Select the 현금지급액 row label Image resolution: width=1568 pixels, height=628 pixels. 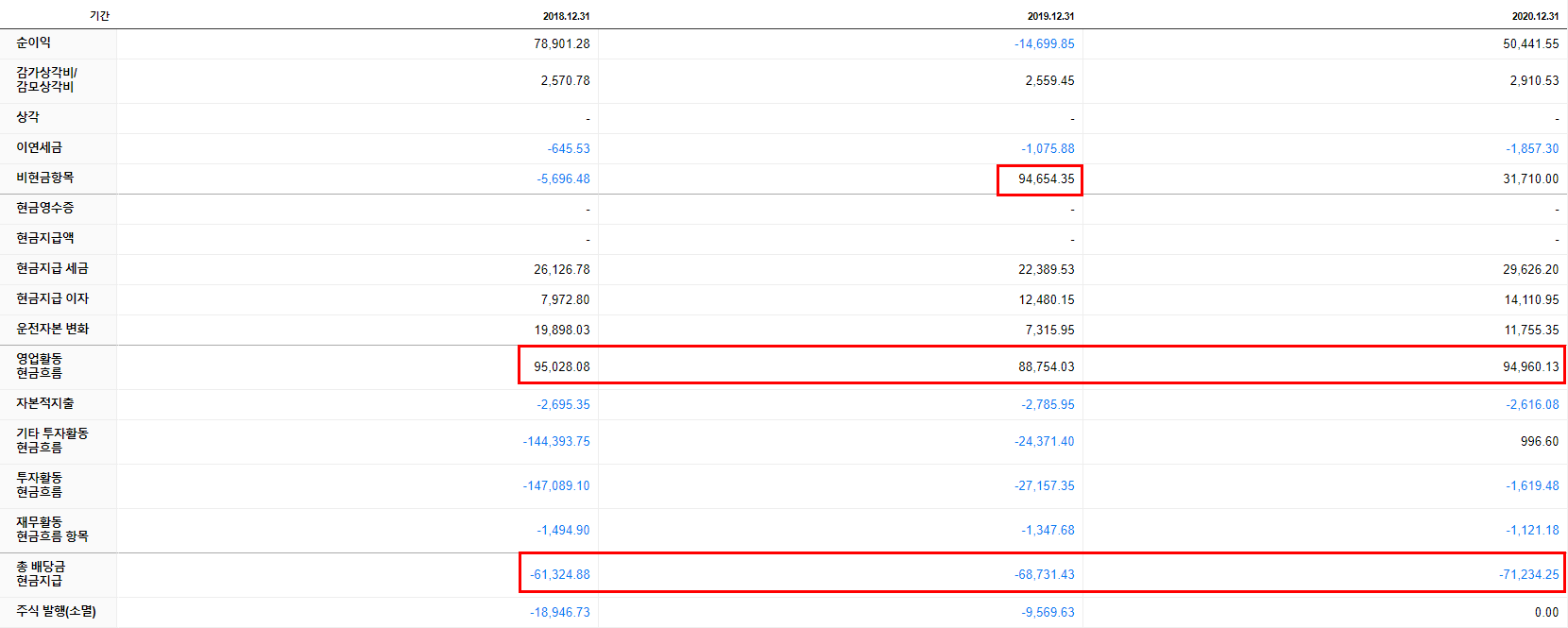[x=44, y=238]
